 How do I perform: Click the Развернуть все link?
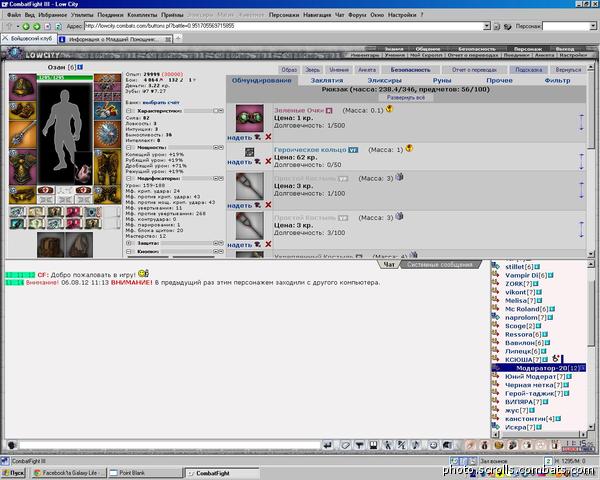point(406,98)
